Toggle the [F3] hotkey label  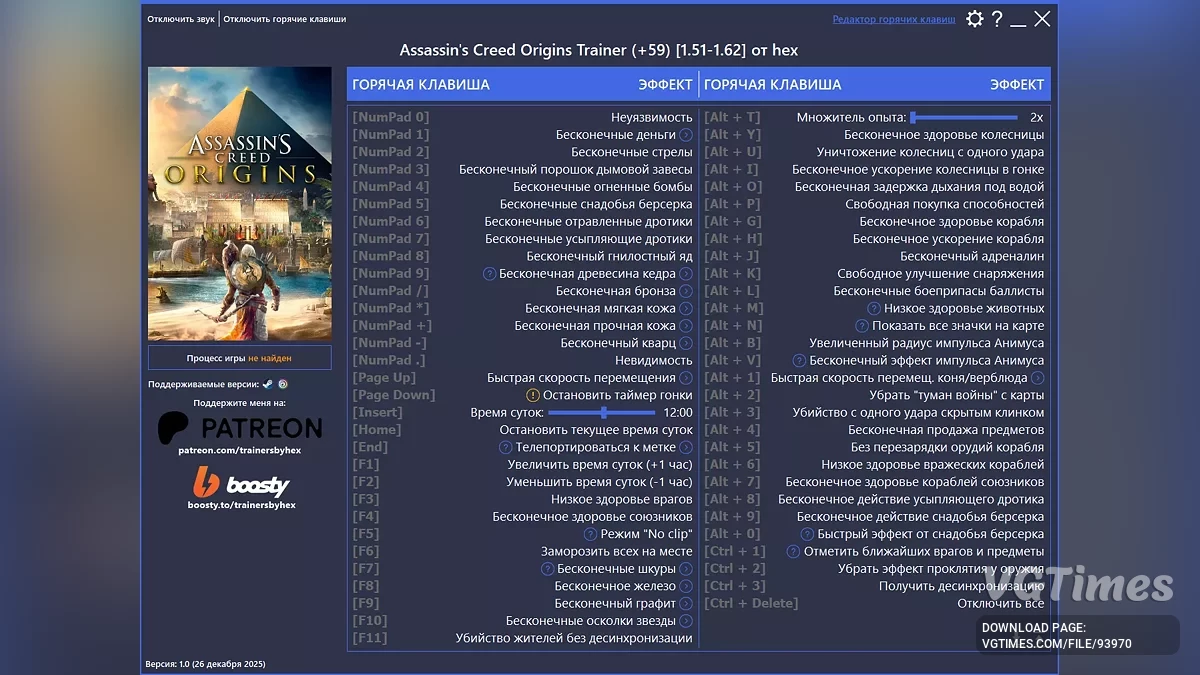366,499
